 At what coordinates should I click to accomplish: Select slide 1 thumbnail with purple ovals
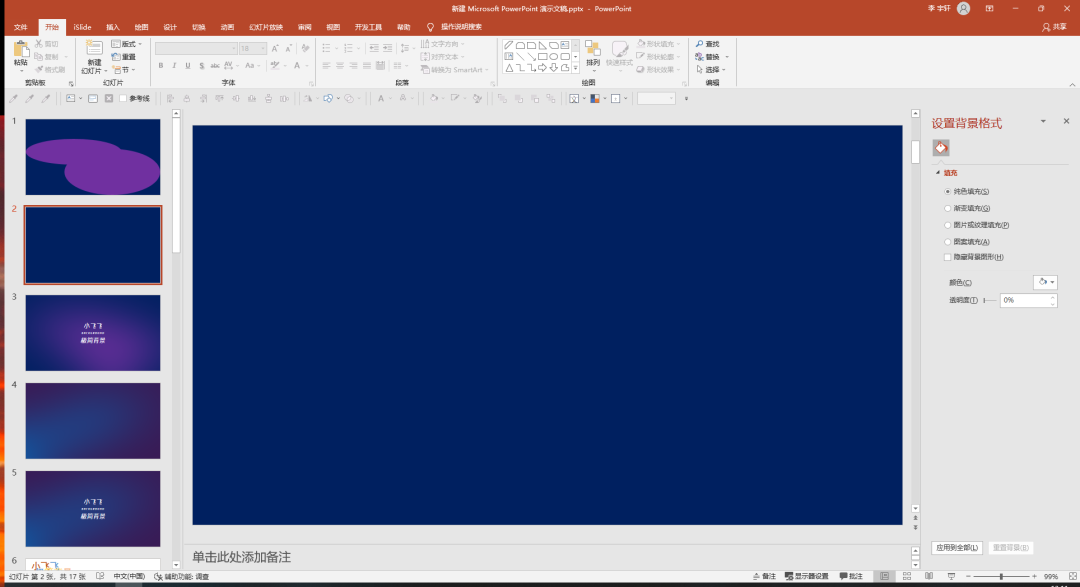93,157
